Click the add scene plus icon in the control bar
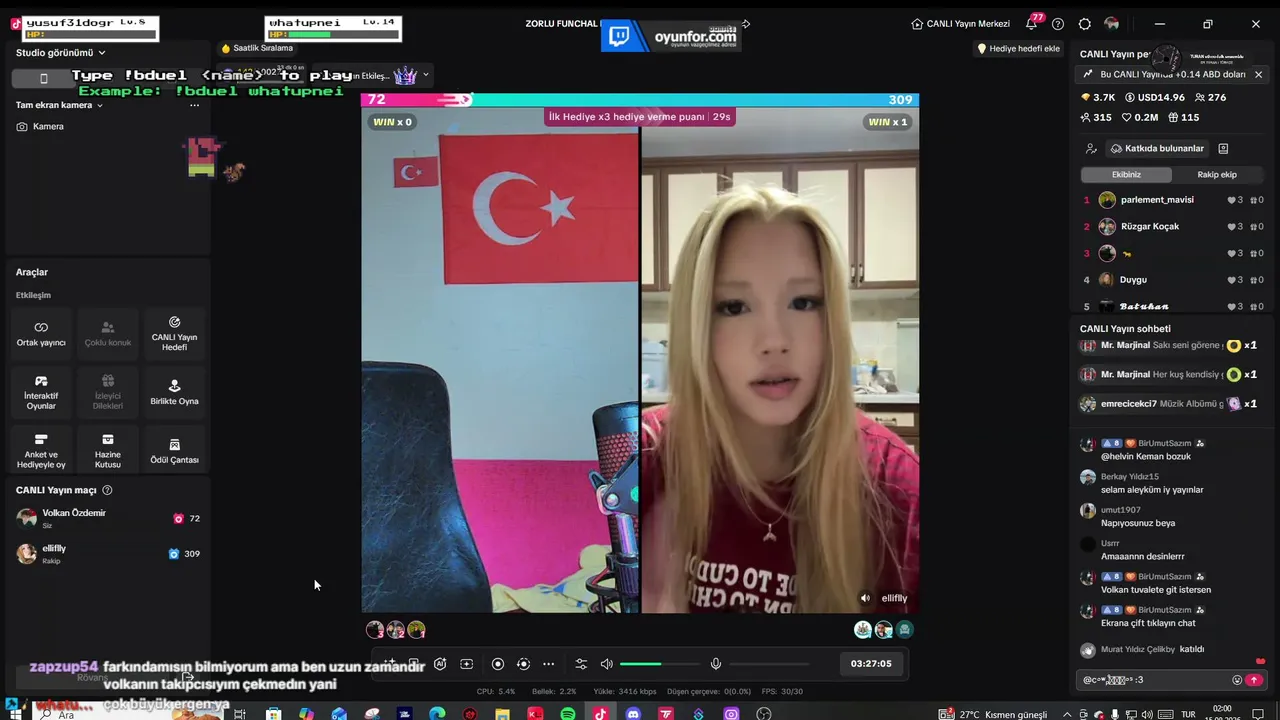This screenshot has height=720, width=1280. click(467, 664)
